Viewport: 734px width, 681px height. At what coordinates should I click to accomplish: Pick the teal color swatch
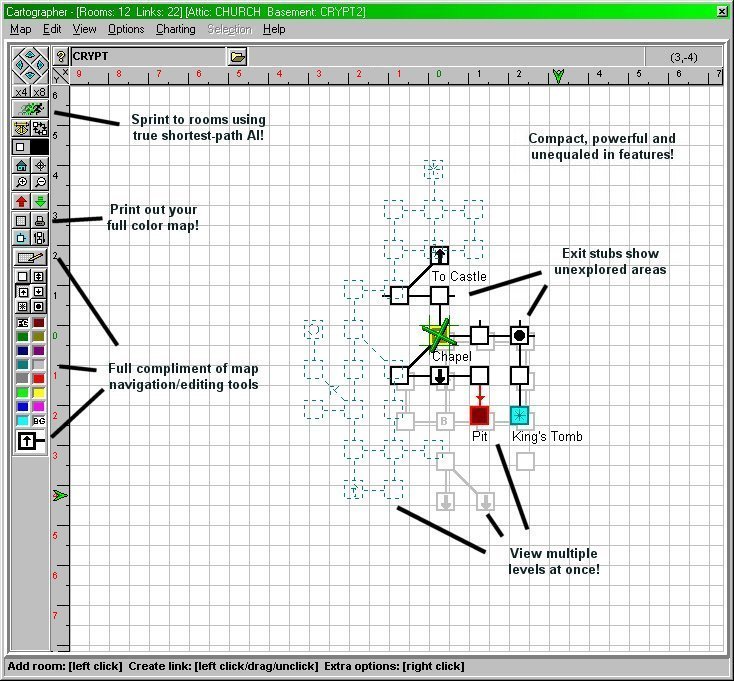(x=22, y=365)
